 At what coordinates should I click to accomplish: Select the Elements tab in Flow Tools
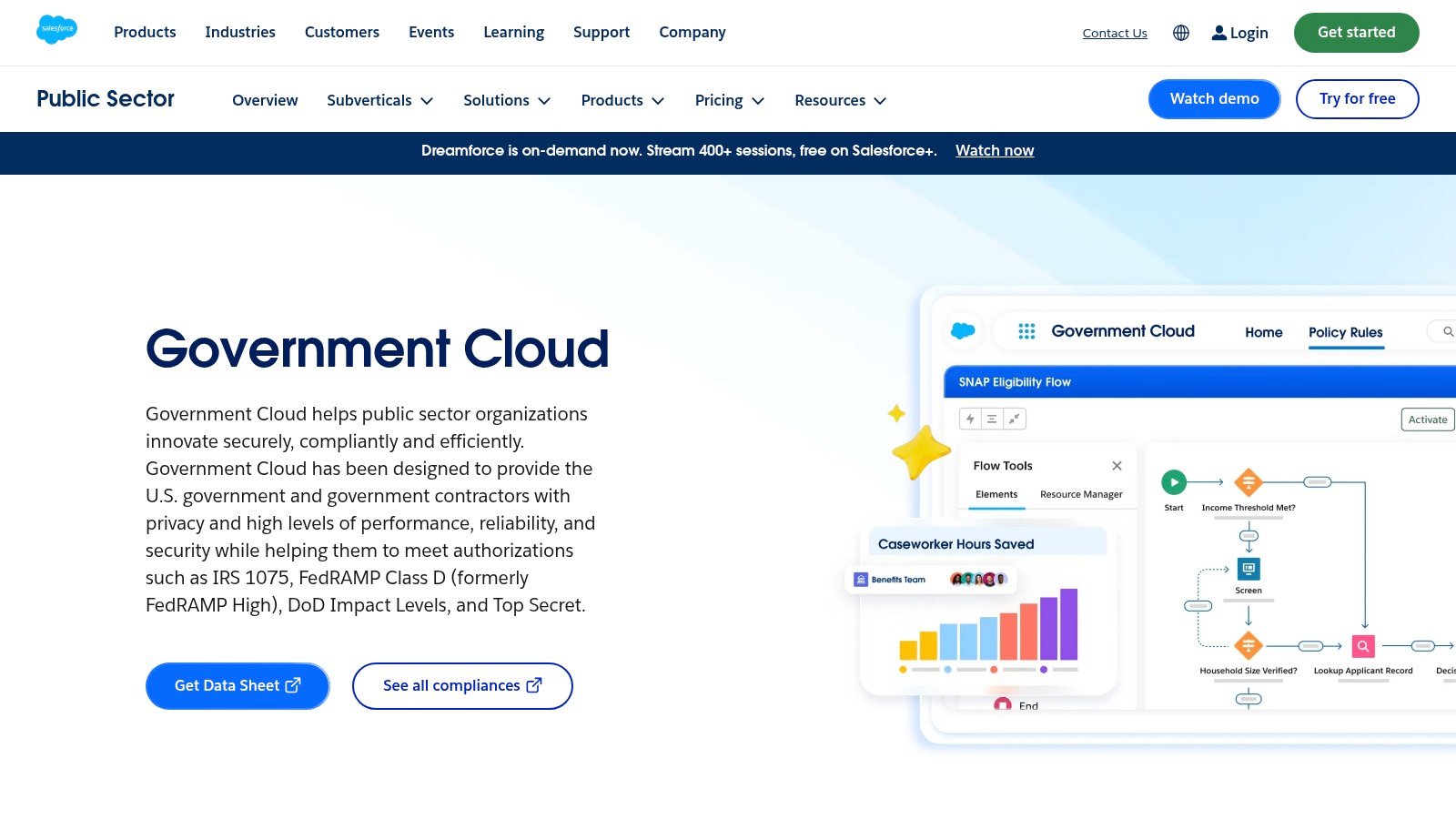point(996,494)
